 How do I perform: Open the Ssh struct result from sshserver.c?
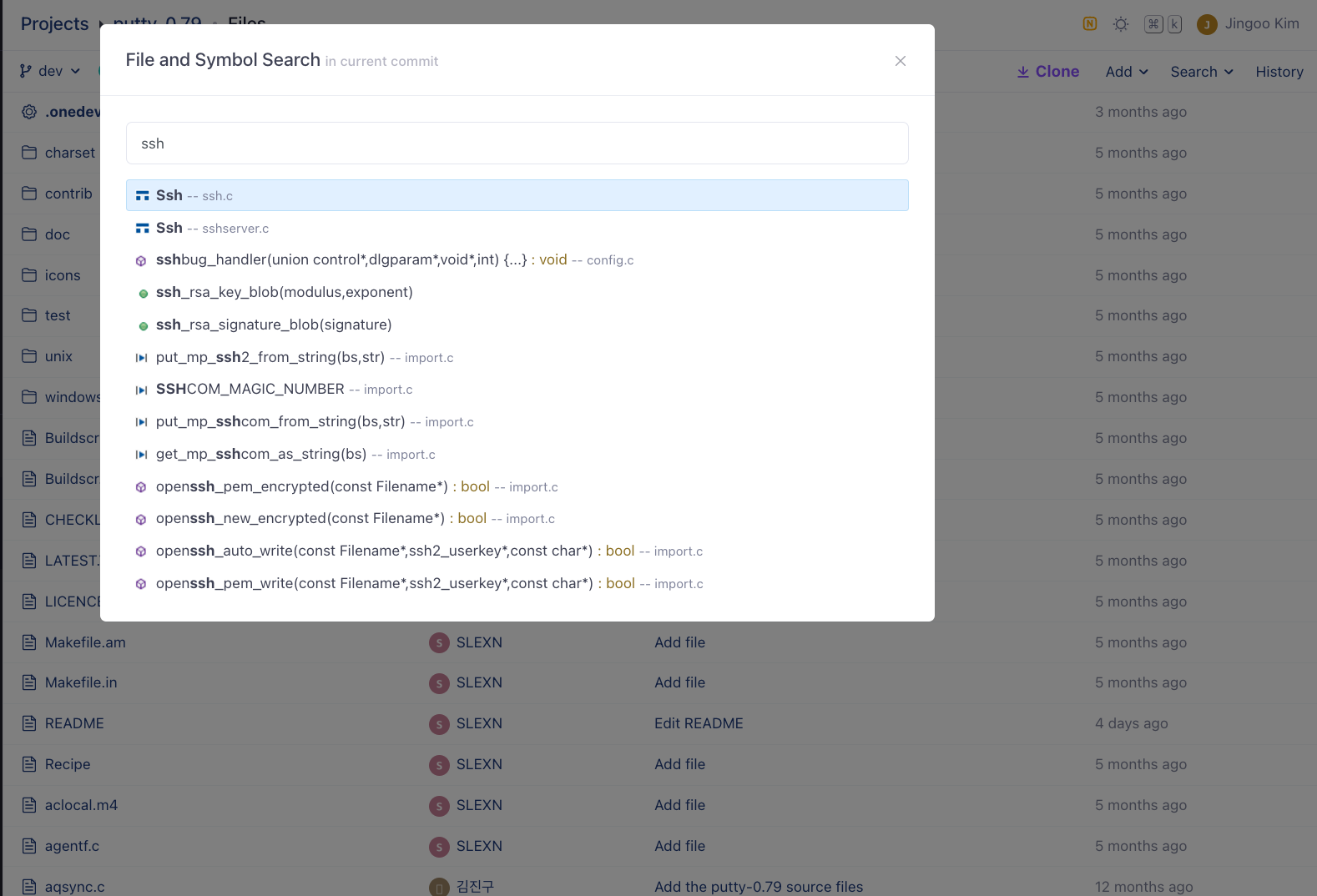(517, 228)
